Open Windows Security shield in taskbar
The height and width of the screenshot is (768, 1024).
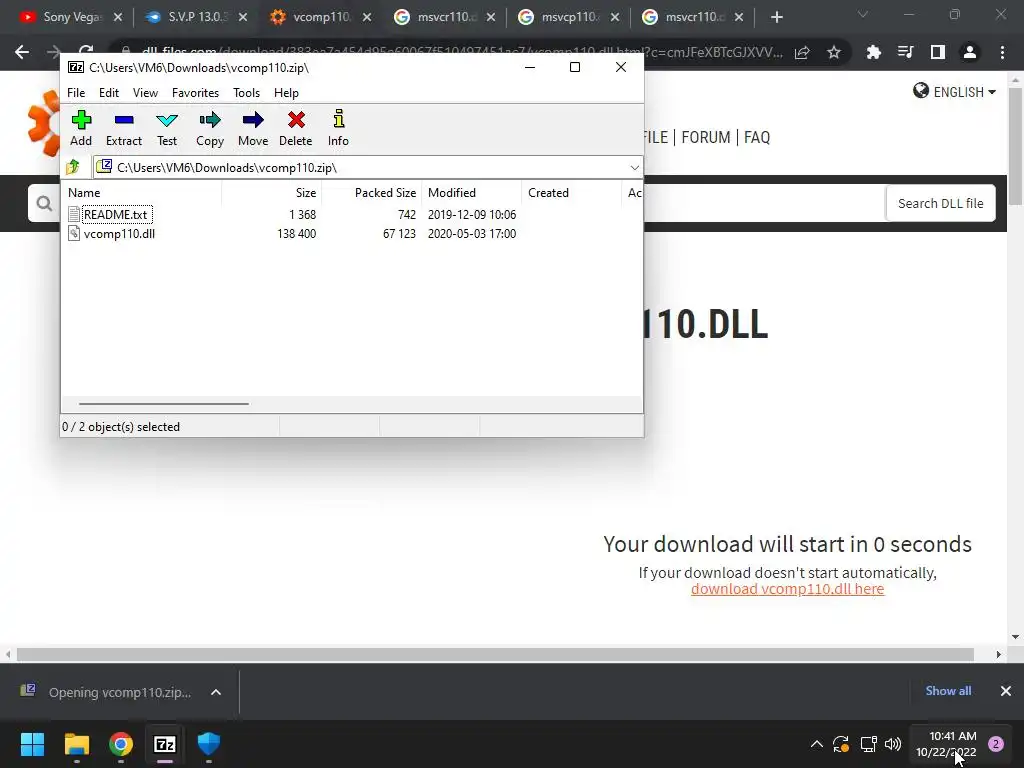pyautogui.click(x=209, y=744)
